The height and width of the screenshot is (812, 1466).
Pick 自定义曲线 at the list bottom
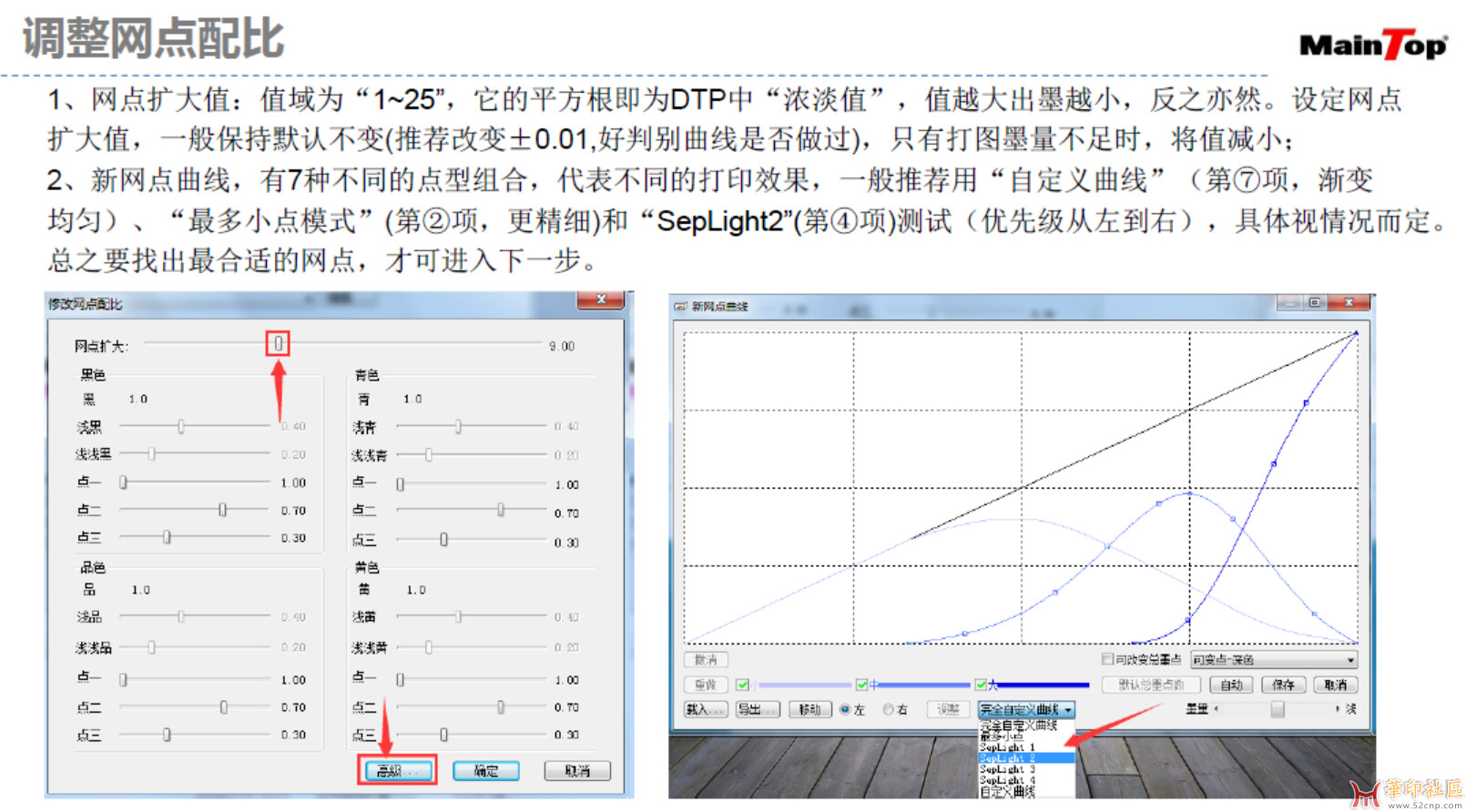(x=1007, y=792)
